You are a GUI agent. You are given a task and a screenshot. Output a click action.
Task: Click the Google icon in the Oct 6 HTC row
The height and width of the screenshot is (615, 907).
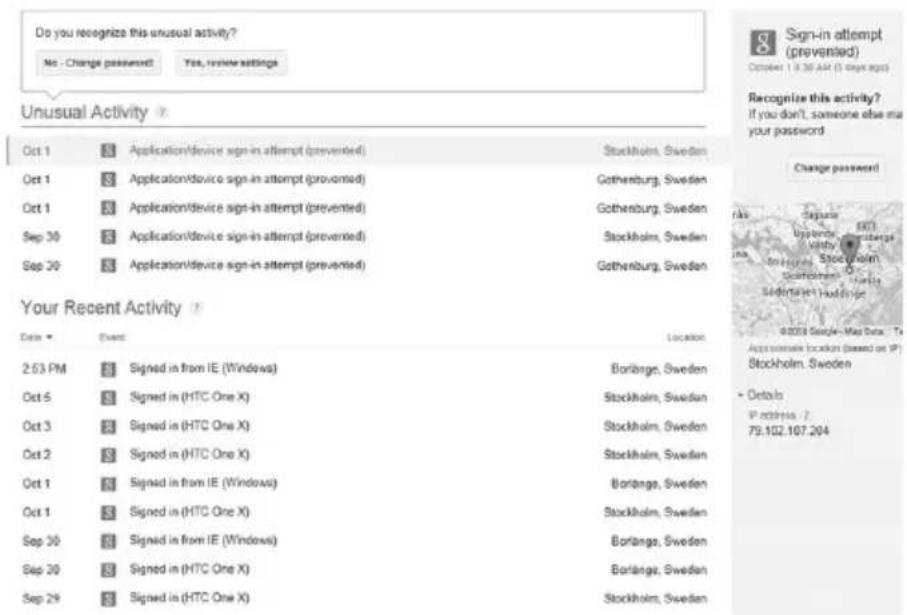[x=108, y=397]
